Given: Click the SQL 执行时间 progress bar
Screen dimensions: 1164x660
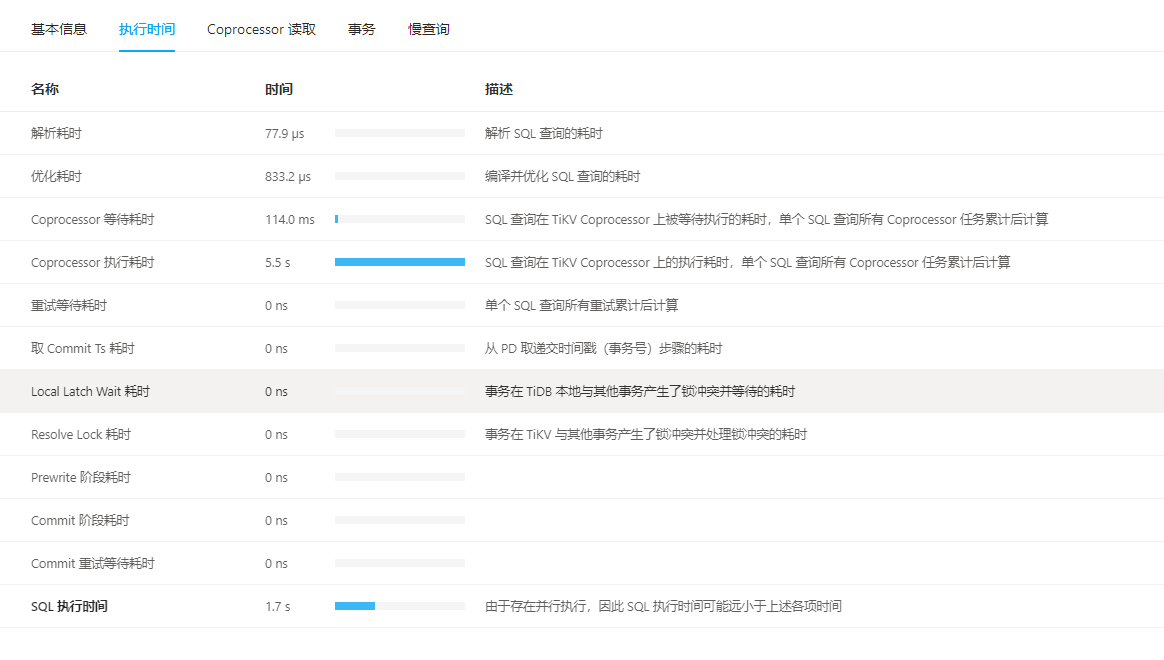Looking at the screenshot, I should pyautogui.click(x=400, y=606).
